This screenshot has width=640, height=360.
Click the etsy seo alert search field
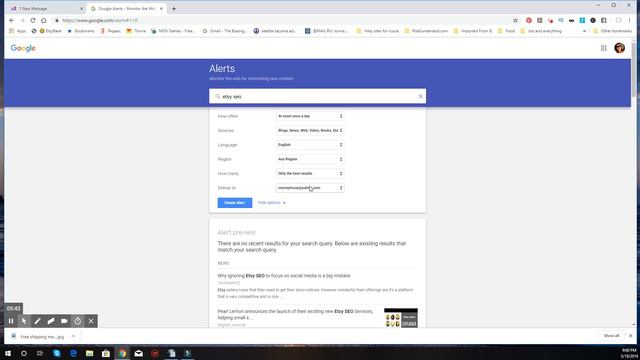point(318,97)
